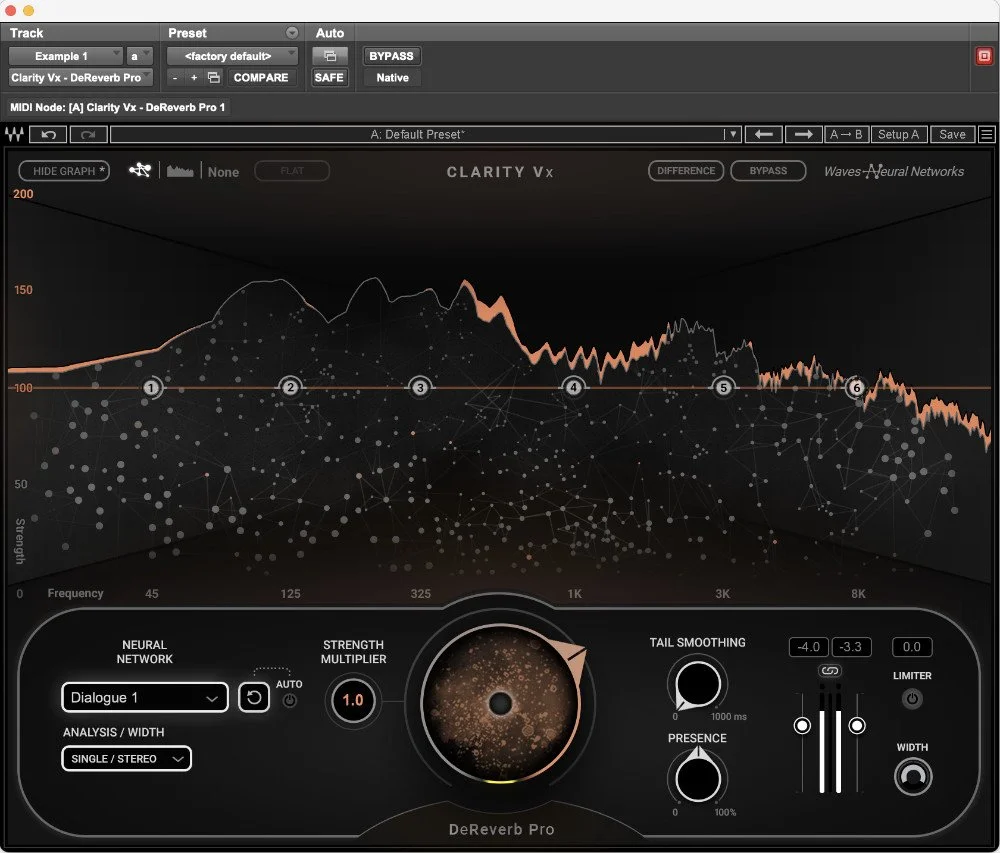Click the WIDTH knob
Screen dimensions: 1000x853
pos(913,776)
